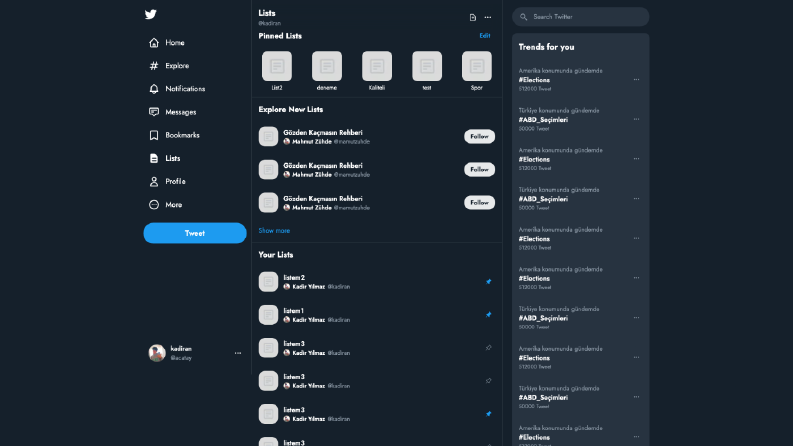The image size is (793, 446).
Task: Click the Your Lists heading
Action: pyautogui.click(x=276, y=255)
